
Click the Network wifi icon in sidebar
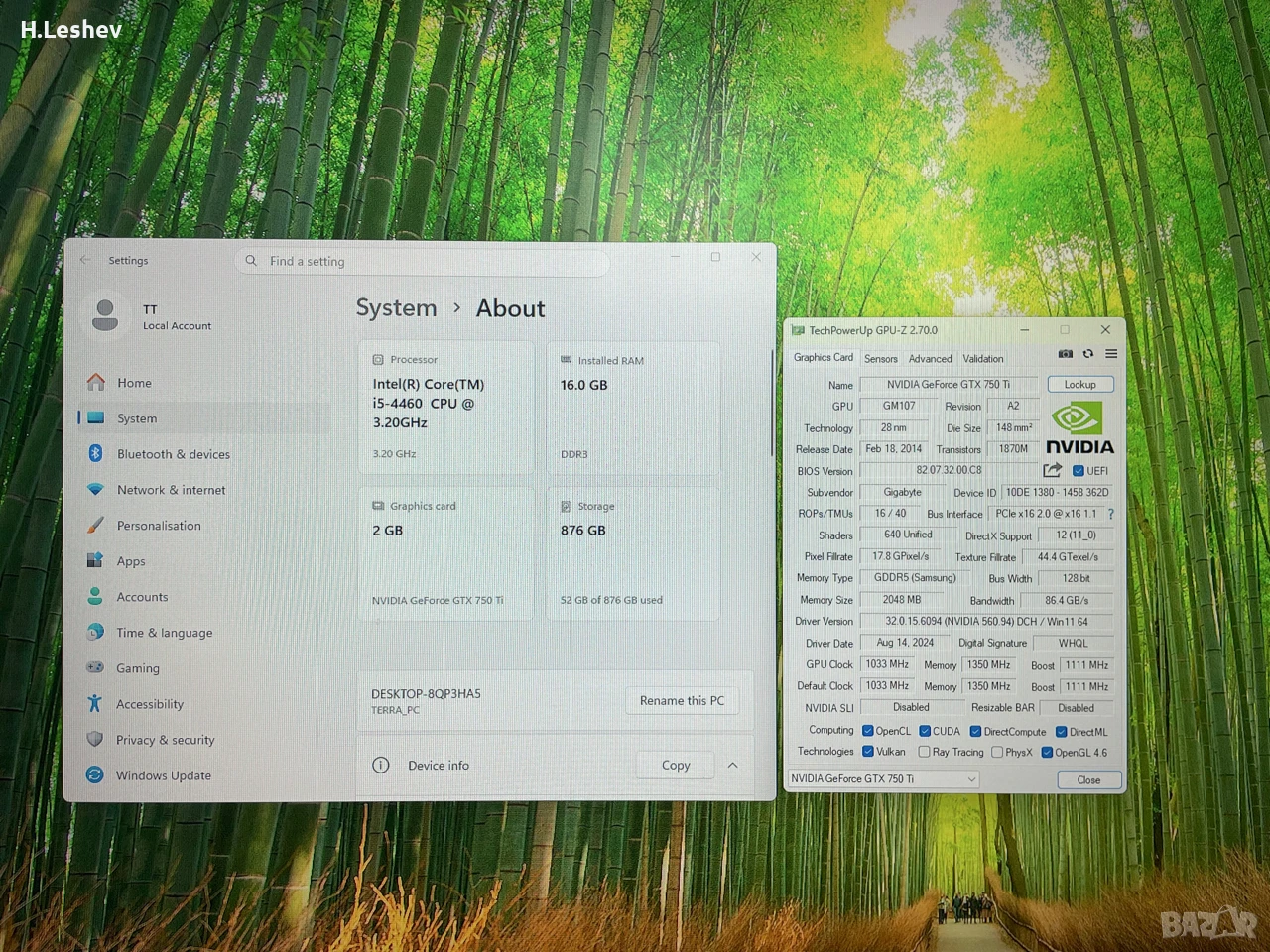[96, 489]
